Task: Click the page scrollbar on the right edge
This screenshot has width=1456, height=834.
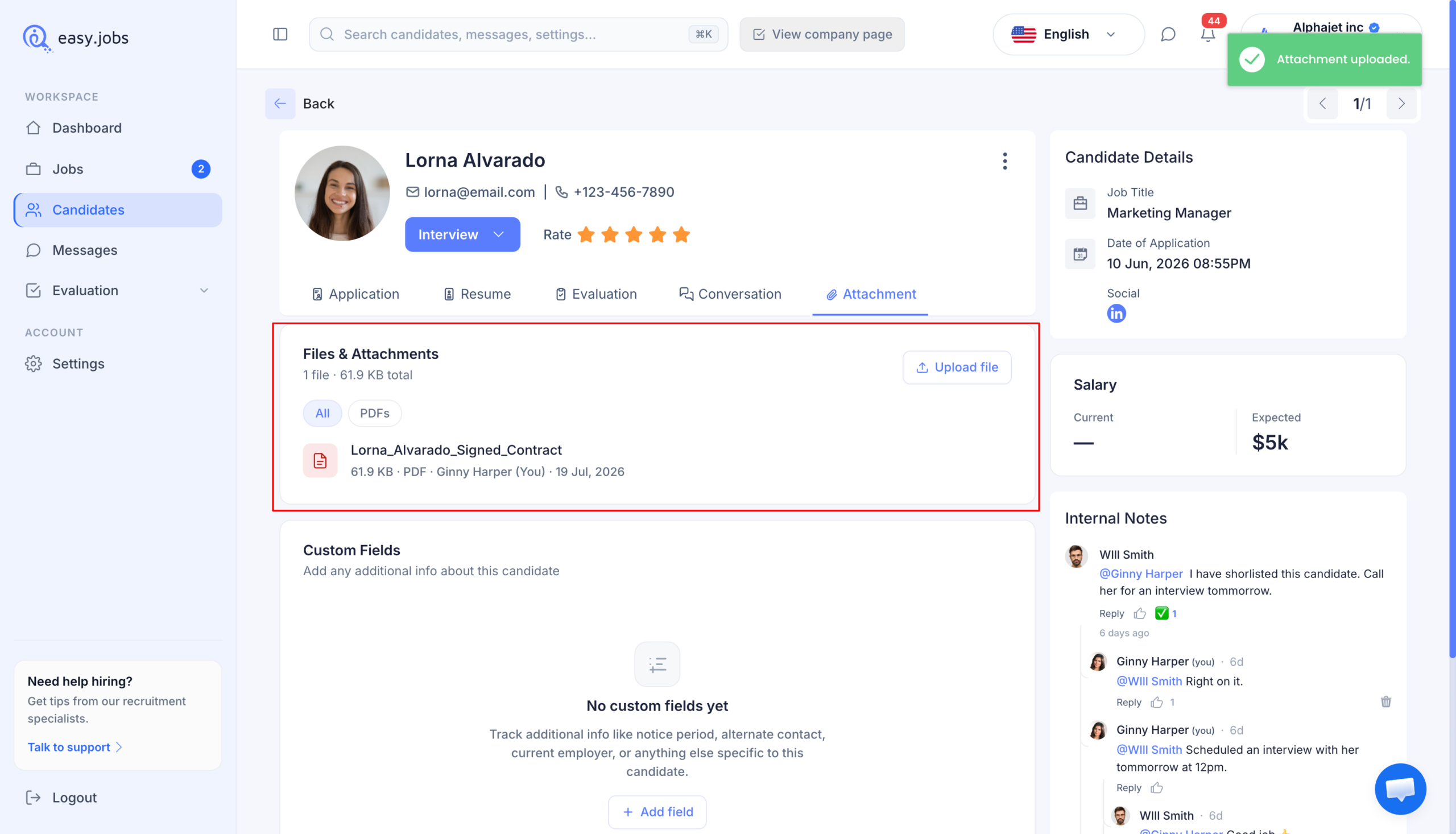Action: point(1451,329)
